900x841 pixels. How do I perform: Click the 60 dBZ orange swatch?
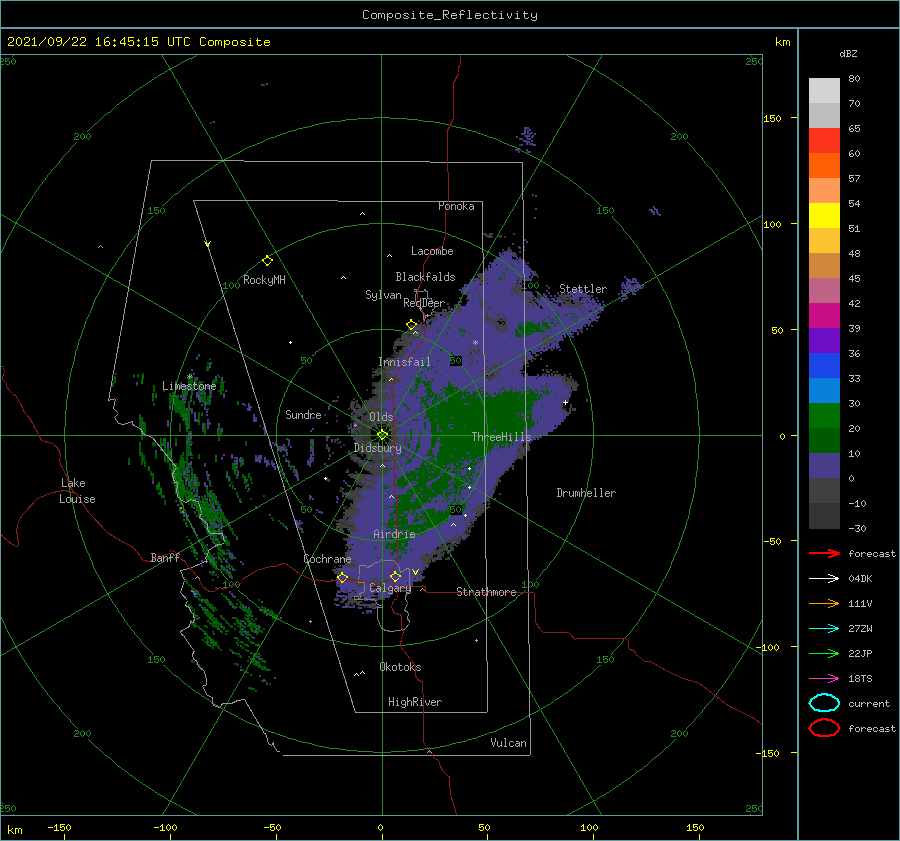[x=824, y=165]
